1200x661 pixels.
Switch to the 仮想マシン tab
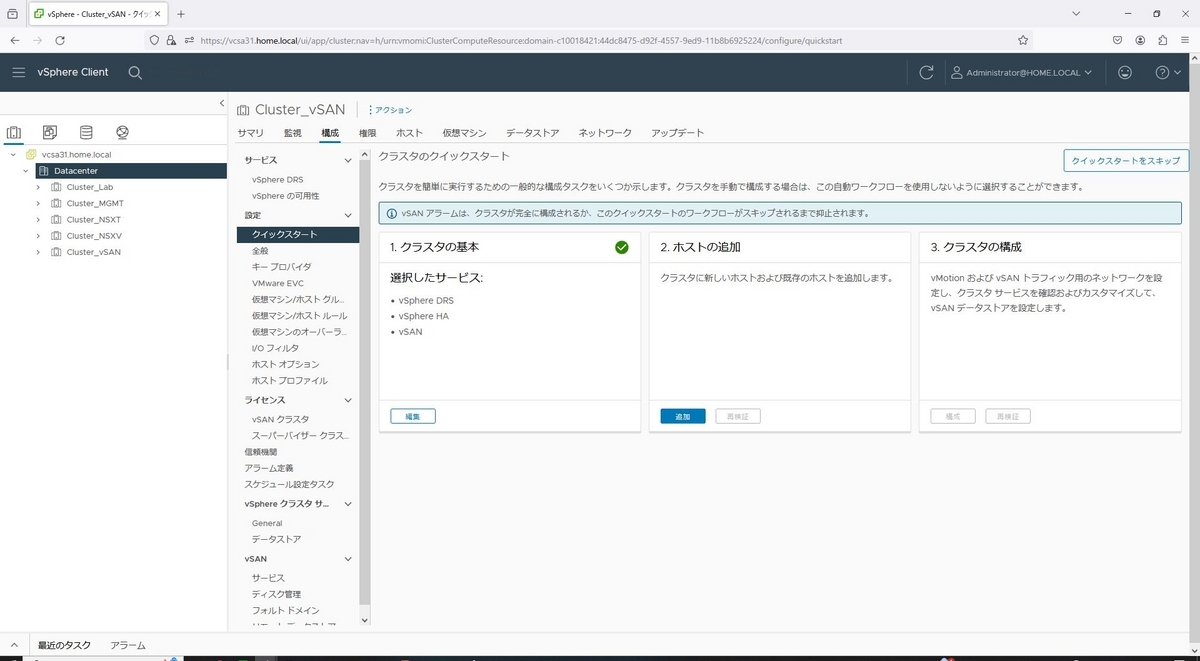(x=464, y=133)
